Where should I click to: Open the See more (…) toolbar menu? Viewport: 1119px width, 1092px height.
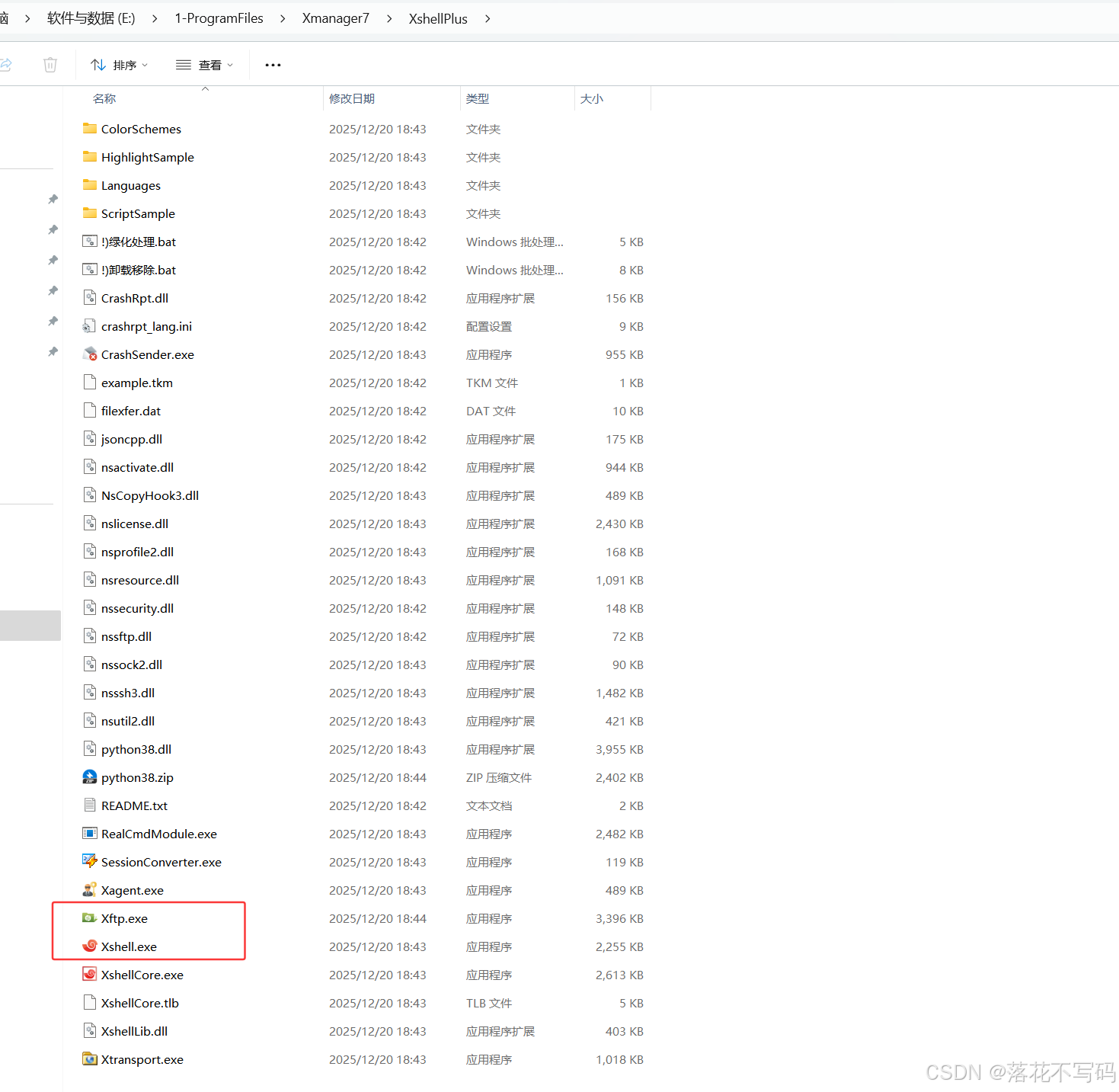point(273,65)
